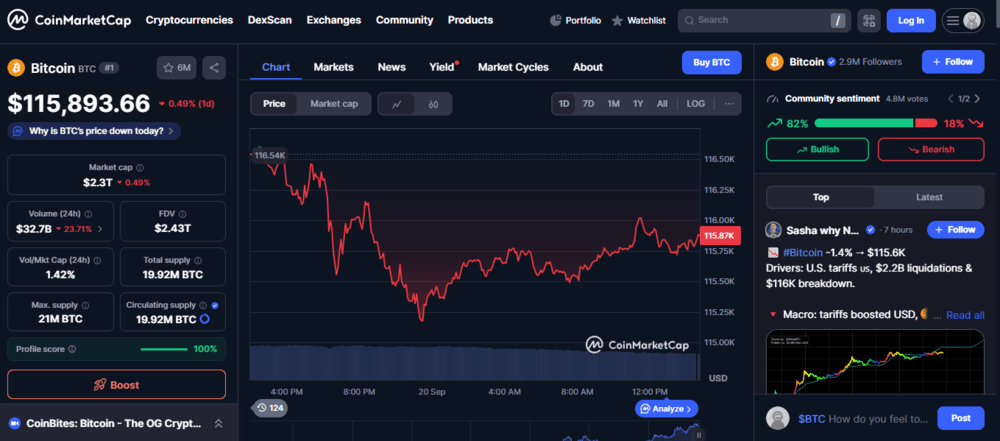Follow Sasha why N... account

[x=955, y=230]
